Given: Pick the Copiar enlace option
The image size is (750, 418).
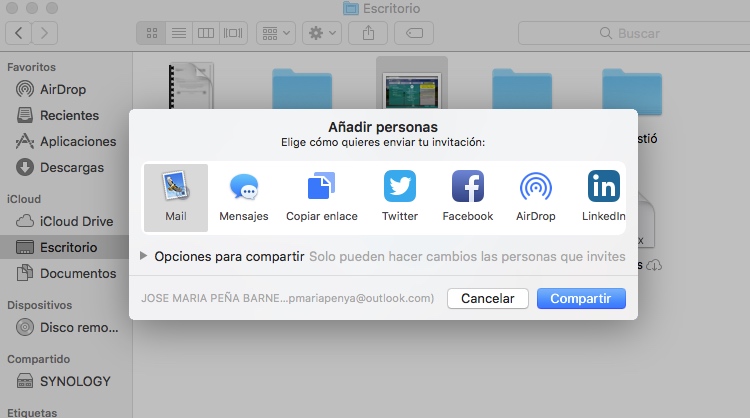Looking at the screenshot, I should 321,198.
